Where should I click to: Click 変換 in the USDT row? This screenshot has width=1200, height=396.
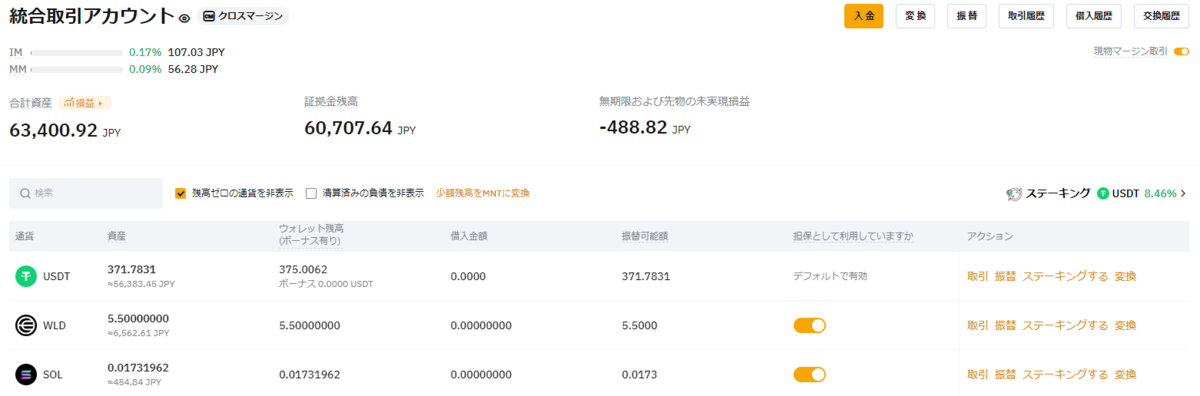[1125, 276]
